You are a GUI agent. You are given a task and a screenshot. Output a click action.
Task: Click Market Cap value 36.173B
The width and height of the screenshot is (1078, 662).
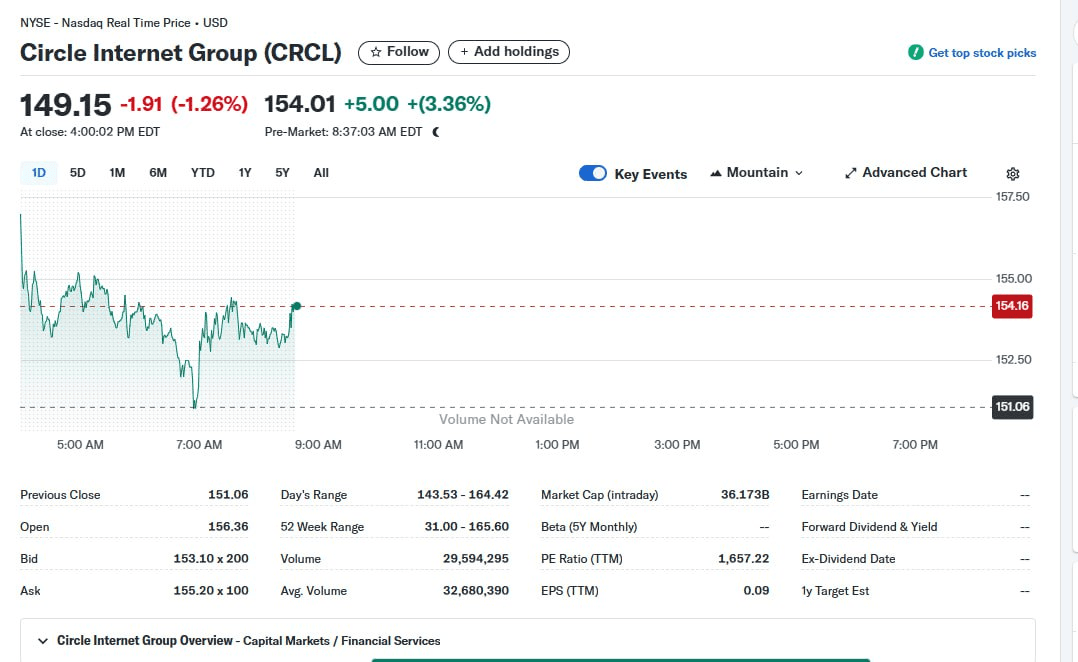point(745,495)
